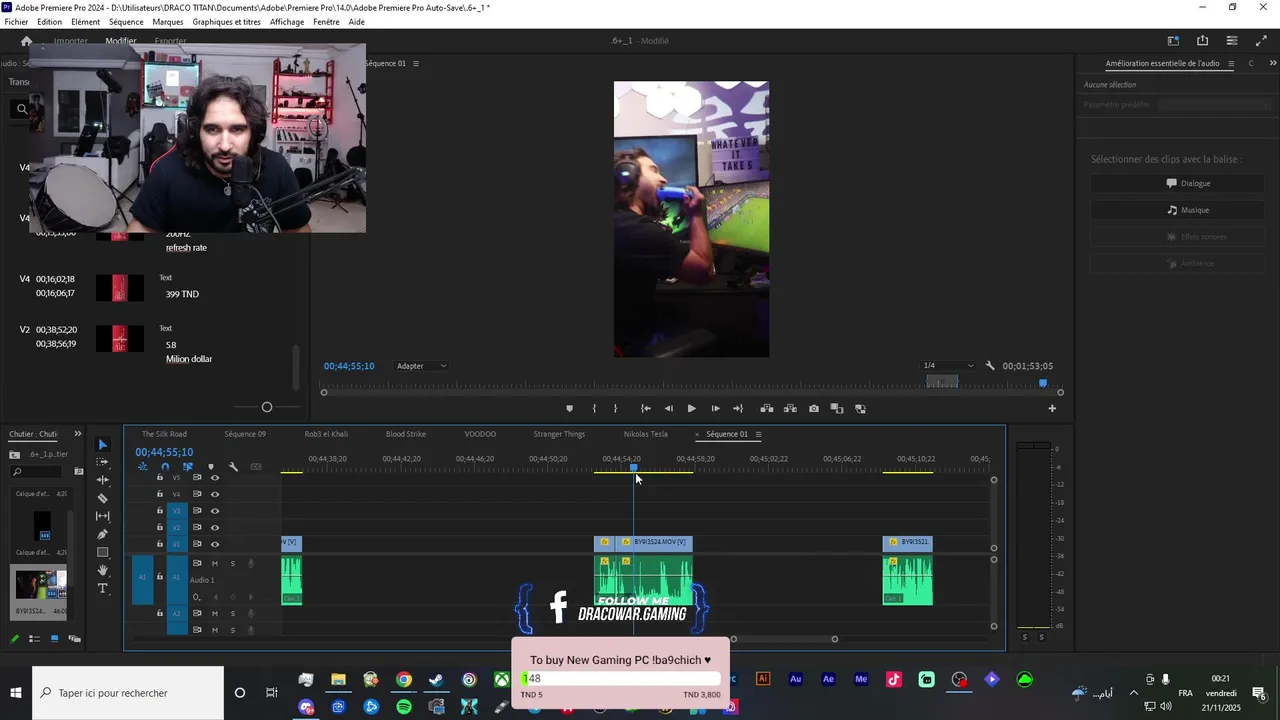Open the Séquence menu
This screenshot has height=720, width=1280.
126,22
